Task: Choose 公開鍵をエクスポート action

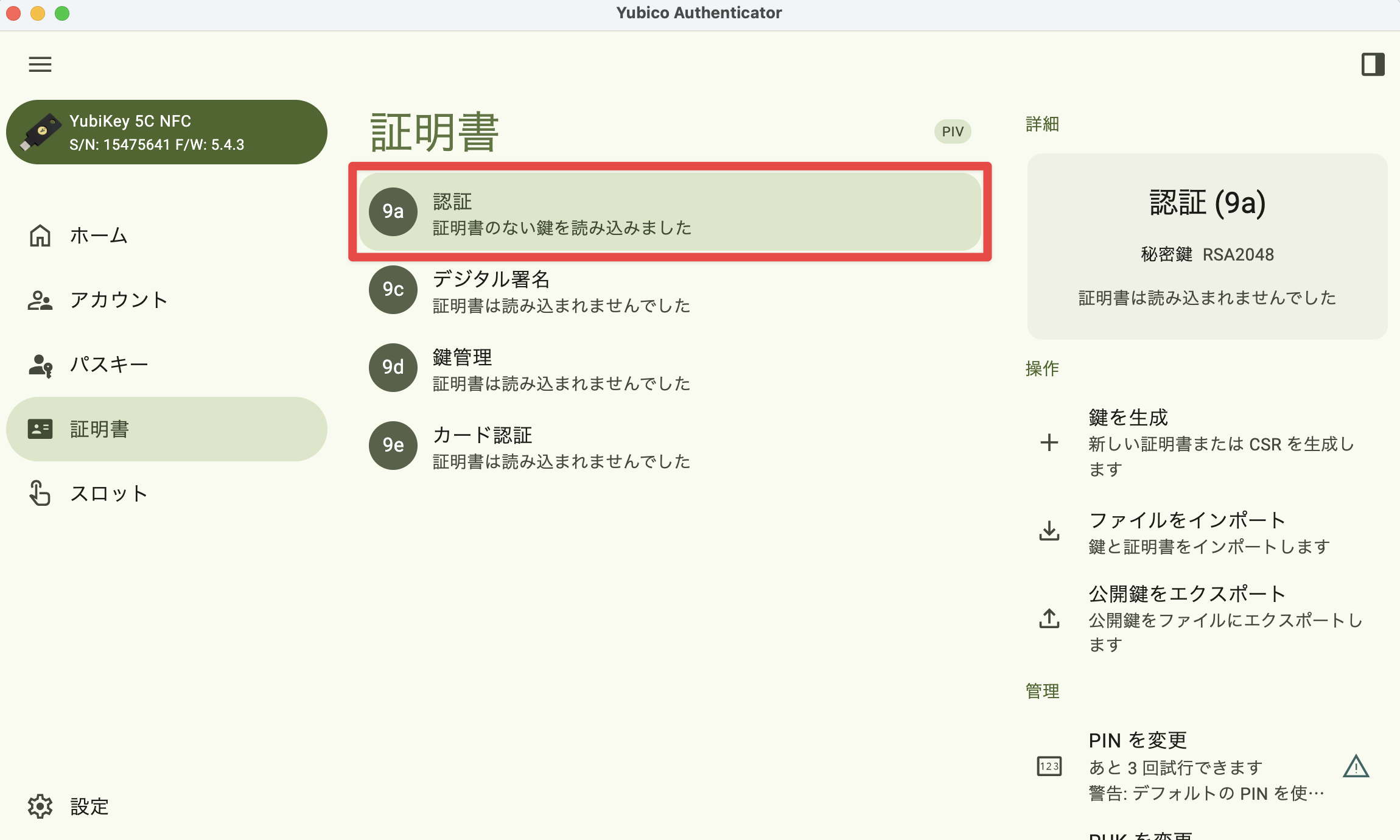Action: point(1208,618)
